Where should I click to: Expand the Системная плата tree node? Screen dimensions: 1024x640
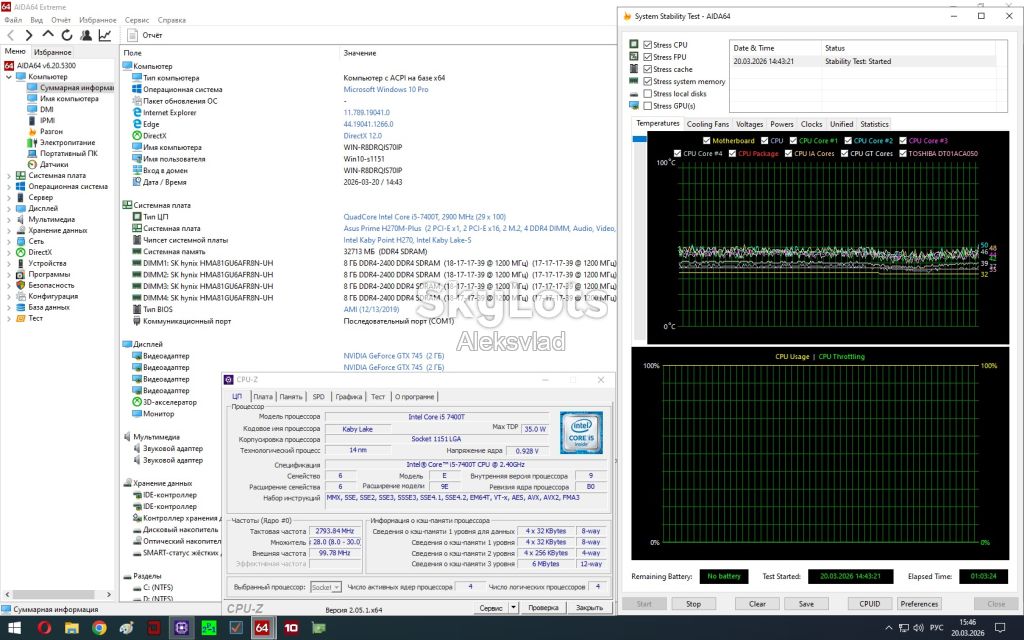8,175
